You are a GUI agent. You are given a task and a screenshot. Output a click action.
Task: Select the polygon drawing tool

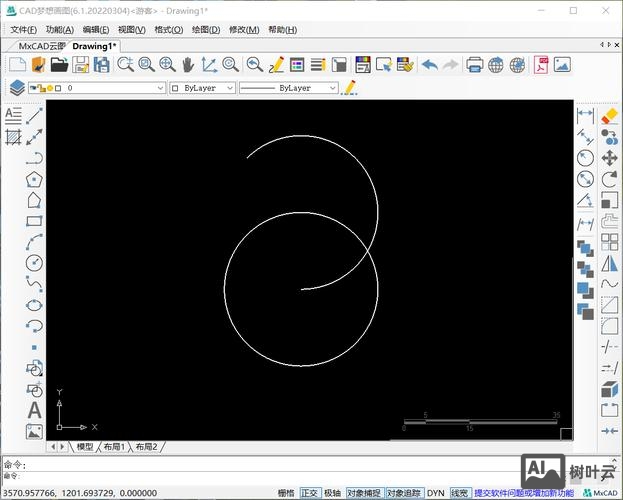click(34, 179)
